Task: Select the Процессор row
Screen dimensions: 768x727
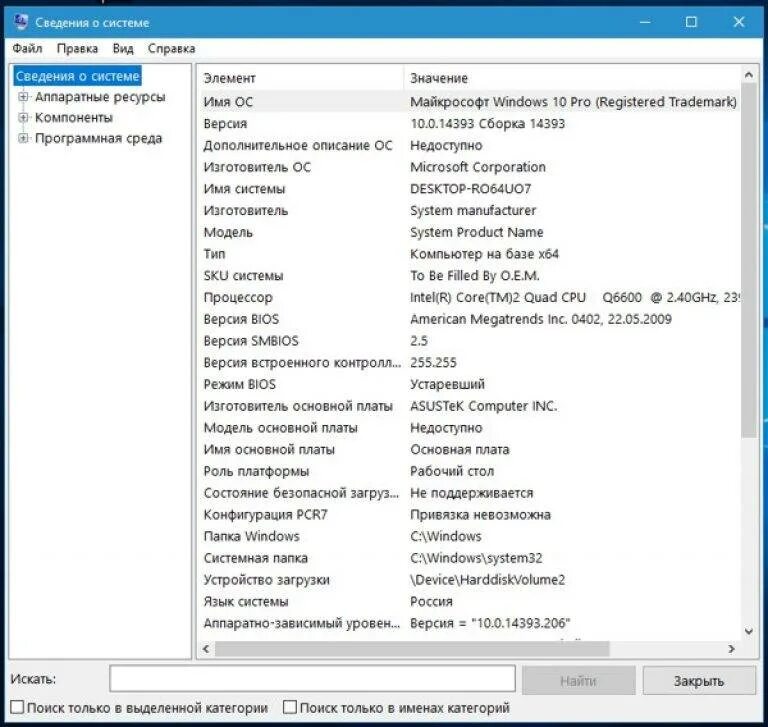Action: [470, 297]
